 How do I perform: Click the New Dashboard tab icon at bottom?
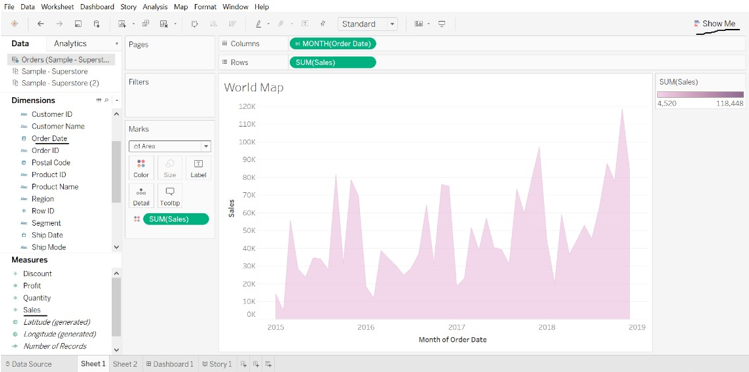click(x=256, y=364)
